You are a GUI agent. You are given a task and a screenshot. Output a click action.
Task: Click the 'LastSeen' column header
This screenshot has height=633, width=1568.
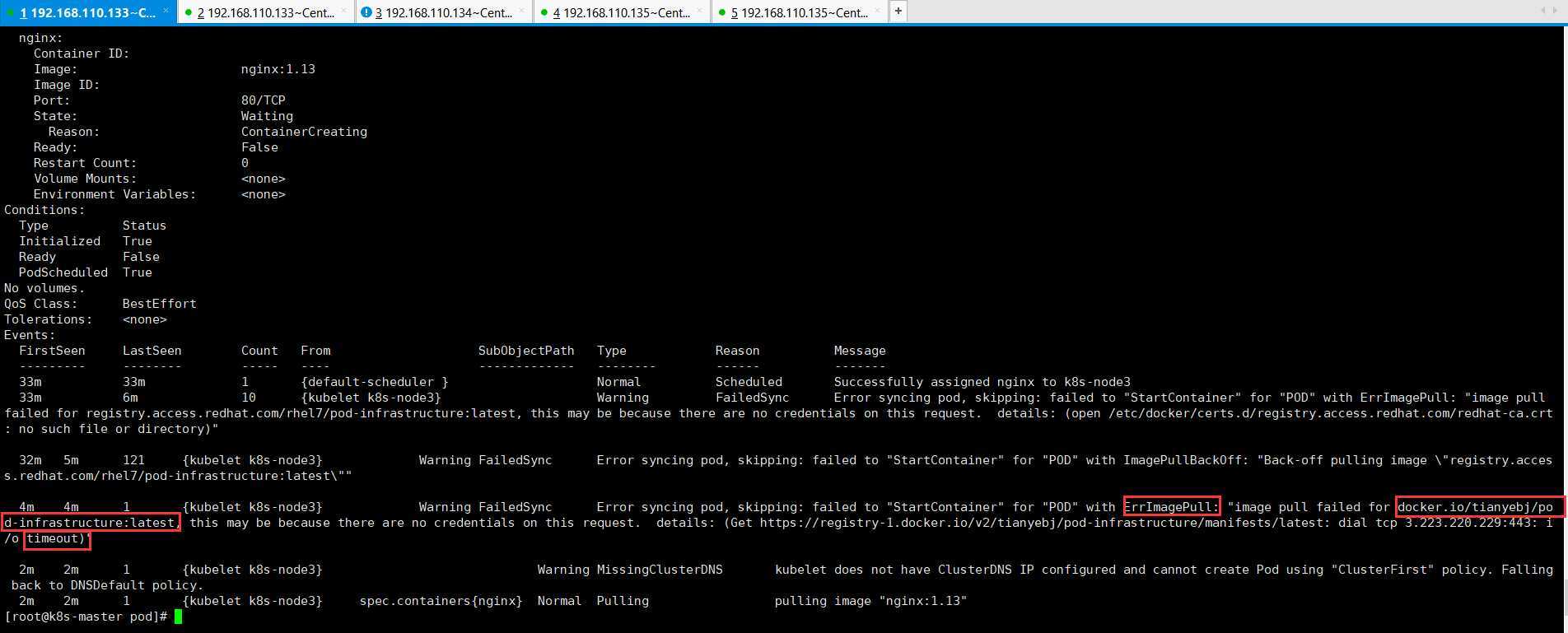click(x=152, y=351)
